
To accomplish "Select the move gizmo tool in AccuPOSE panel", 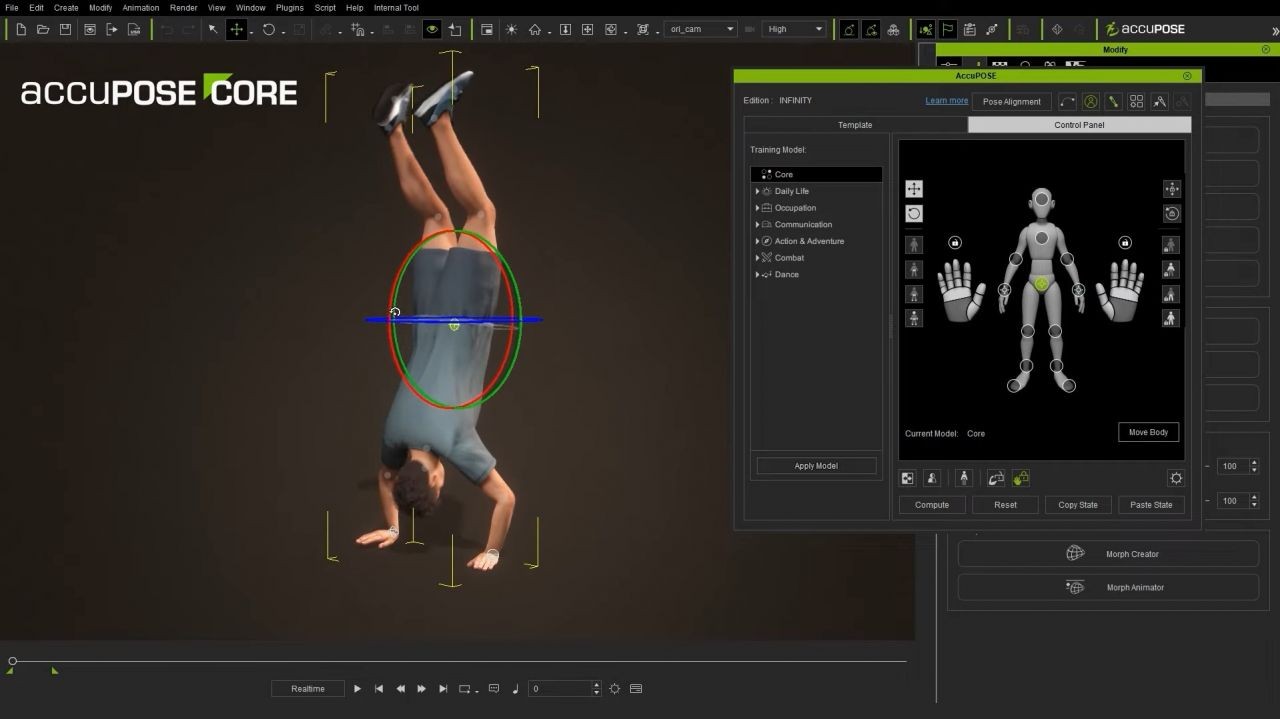I will tap(914, 189).
